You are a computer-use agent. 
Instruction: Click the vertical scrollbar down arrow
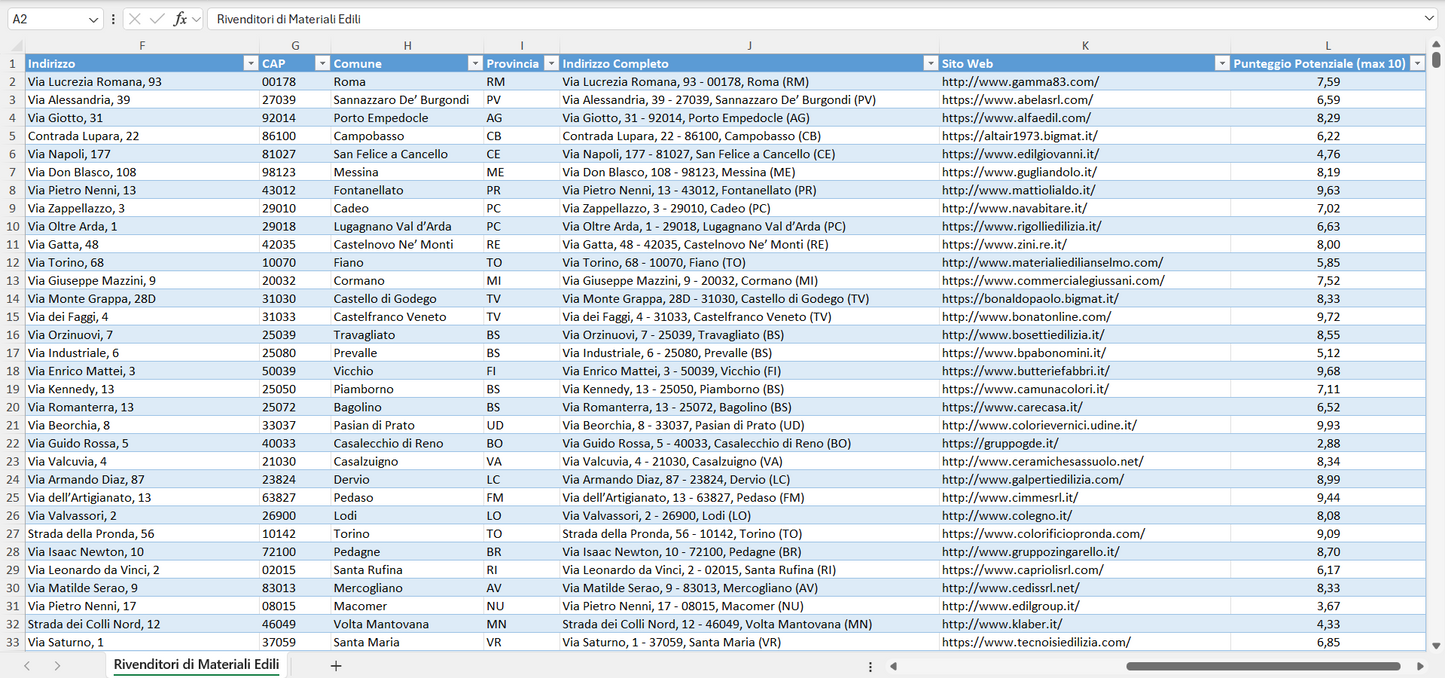[1437, 646]
